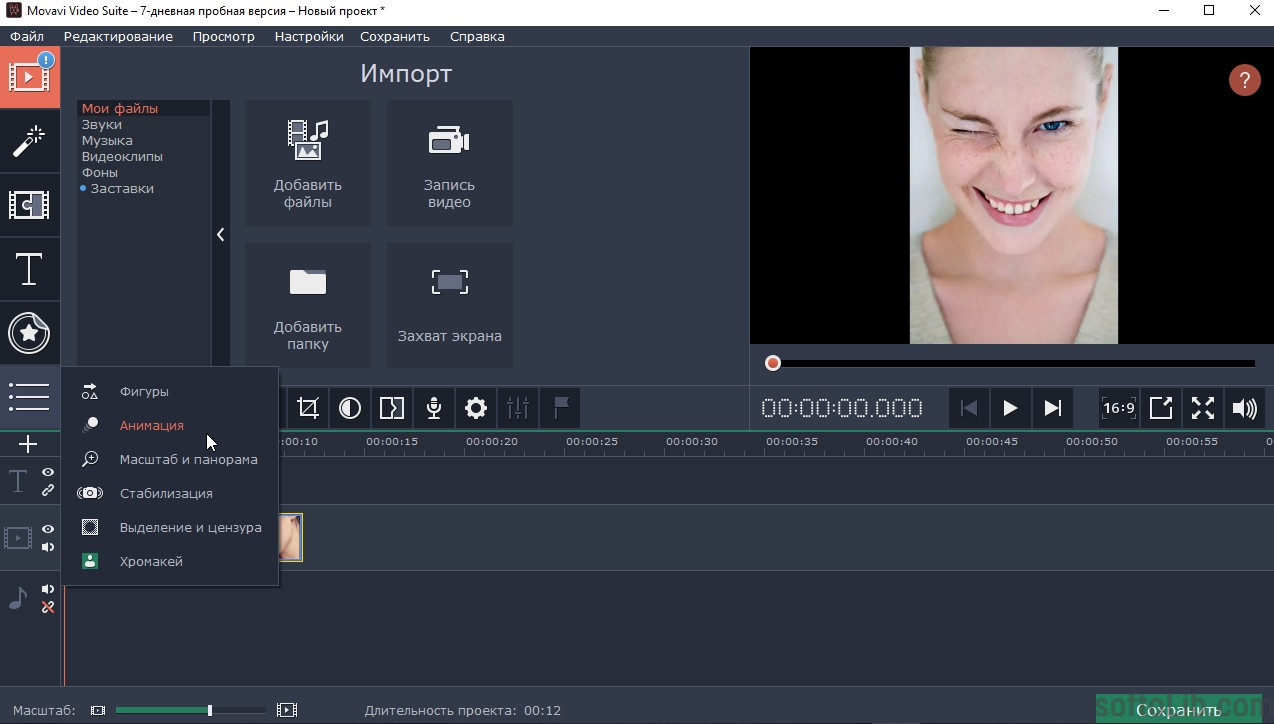The image size is (1274, 724).
Task: Click the red Help question mark
Action: point(1245,80)
